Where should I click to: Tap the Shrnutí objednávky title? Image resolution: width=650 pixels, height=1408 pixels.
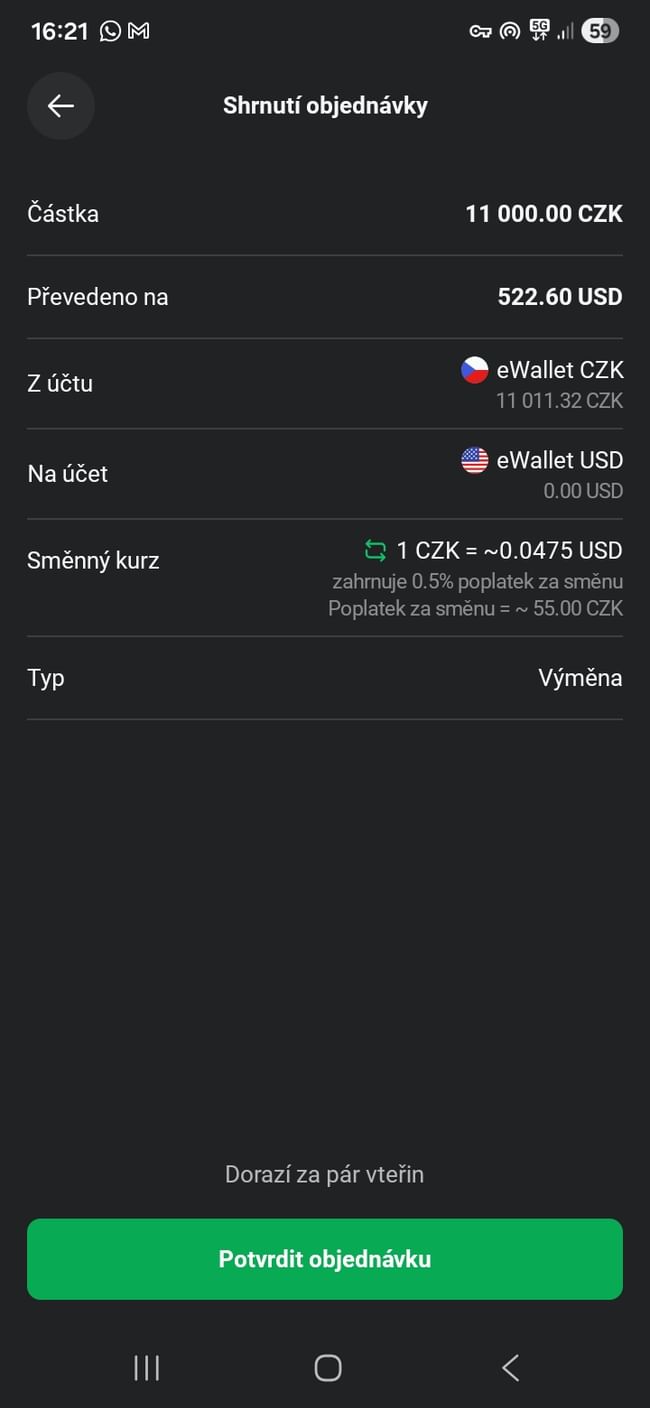[325, 106]
